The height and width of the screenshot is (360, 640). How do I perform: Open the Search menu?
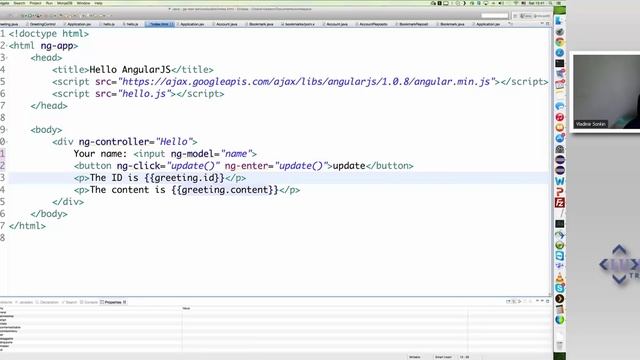point(19,3)
